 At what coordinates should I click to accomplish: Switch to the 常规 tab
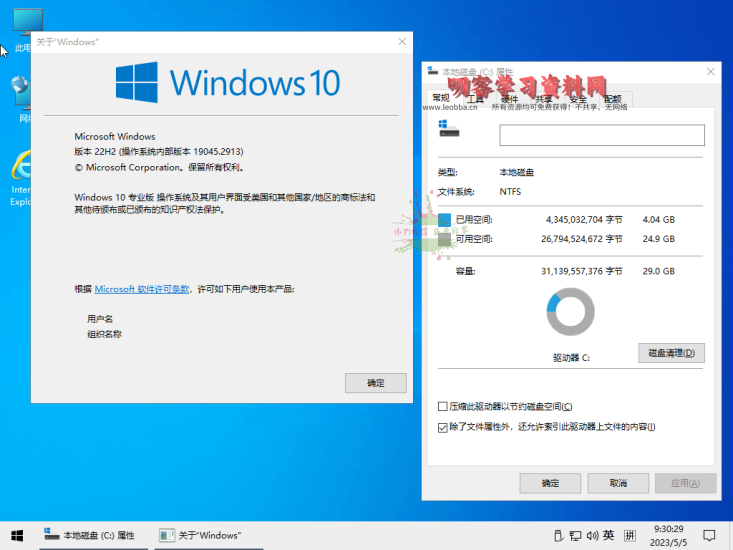pos(441,98)
